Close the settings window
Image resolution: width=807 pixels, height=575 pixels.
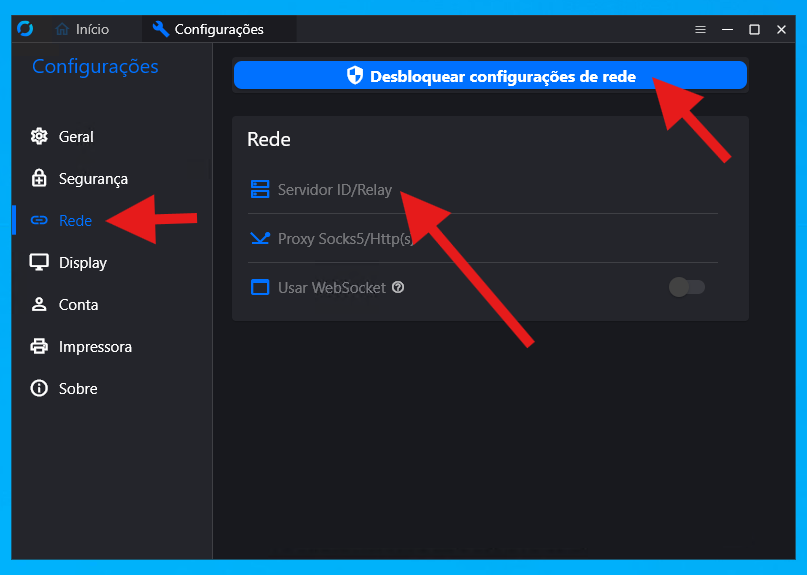(x=781, y=29)
